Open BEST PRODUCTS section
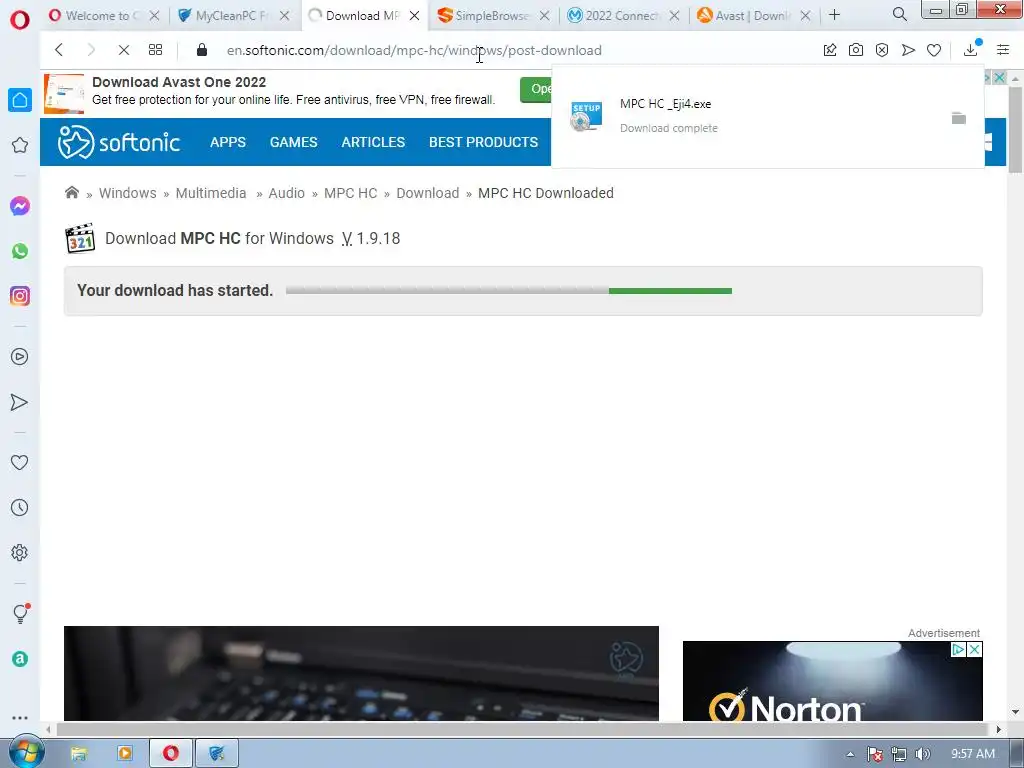The image size is (1024, 768). [483, 142]
